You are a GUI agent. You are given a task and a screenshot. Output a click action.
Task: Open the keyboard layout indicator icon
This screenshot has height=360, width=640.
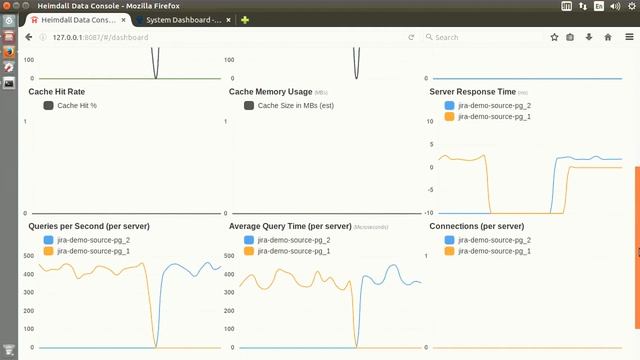point(567,6)
